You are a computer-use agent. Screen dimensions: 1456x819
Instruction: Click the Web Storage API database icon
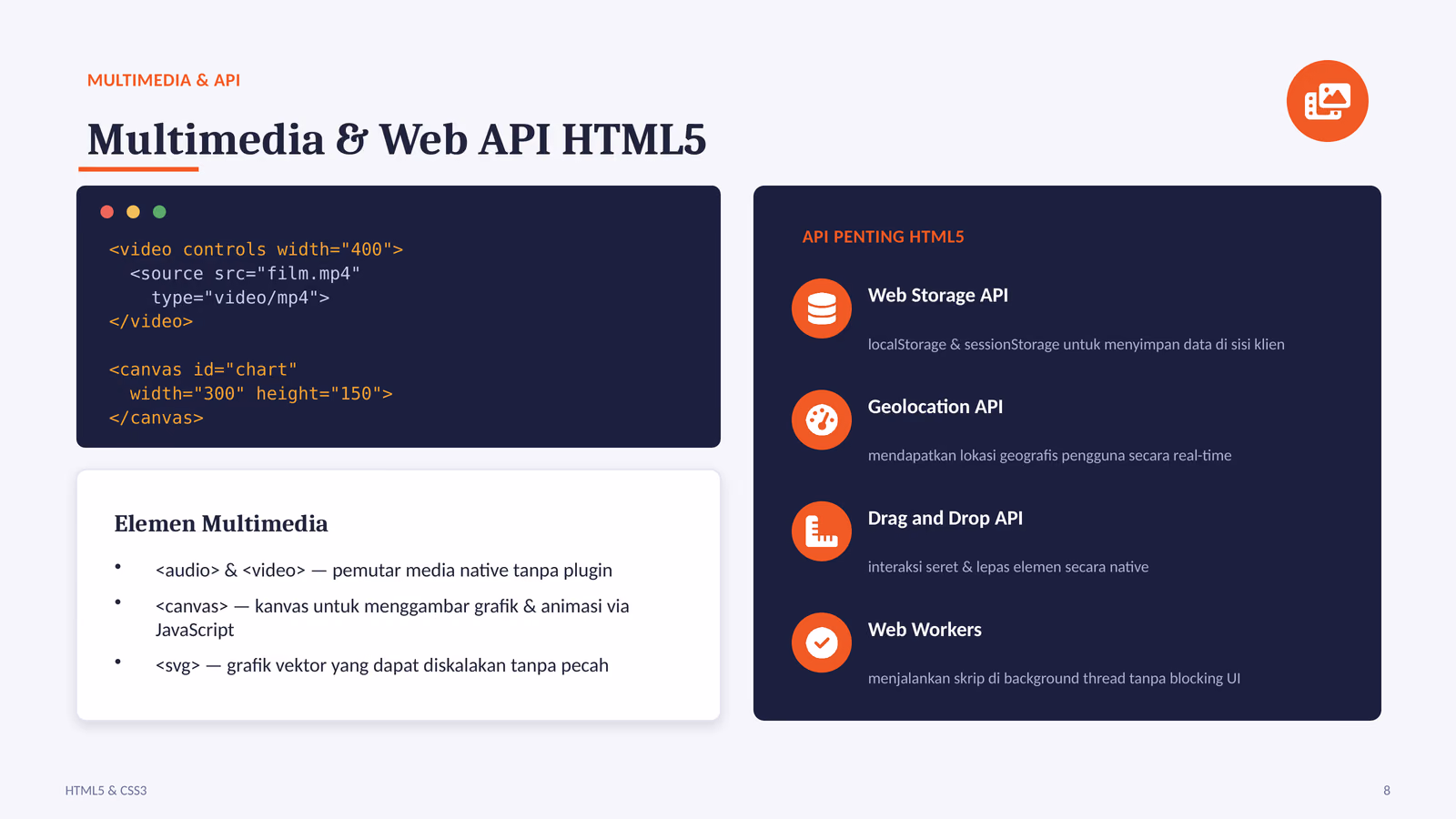pos(822,308)
